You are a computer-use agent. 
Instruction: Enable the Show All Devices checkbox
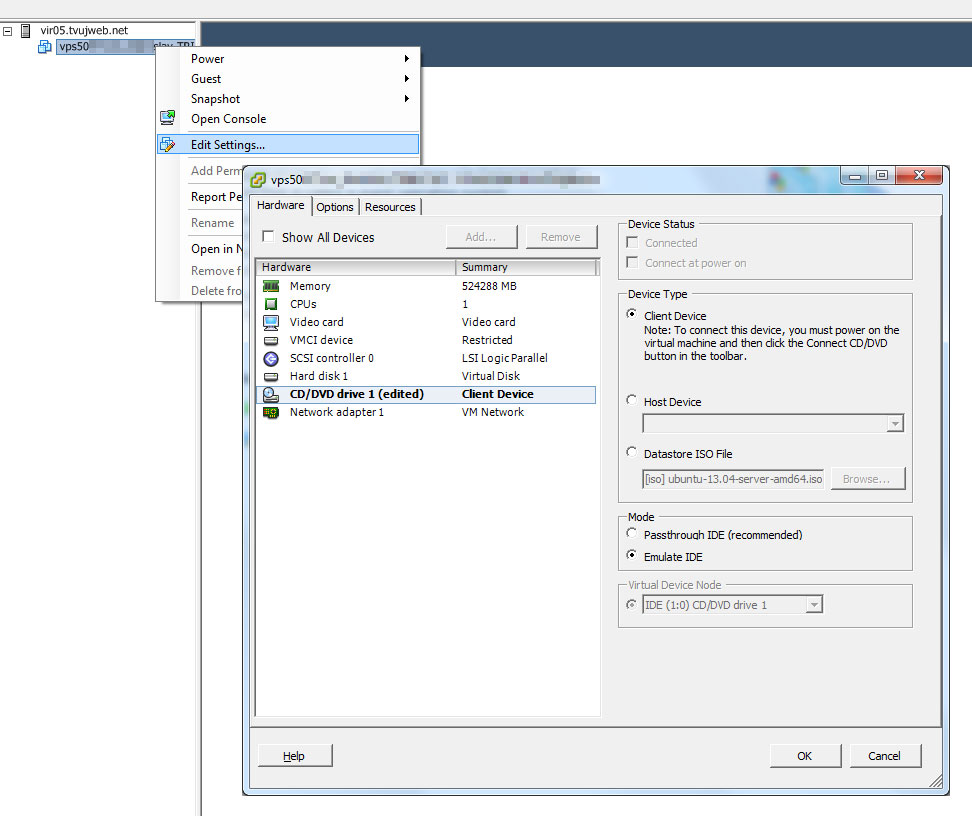[268, 237]
